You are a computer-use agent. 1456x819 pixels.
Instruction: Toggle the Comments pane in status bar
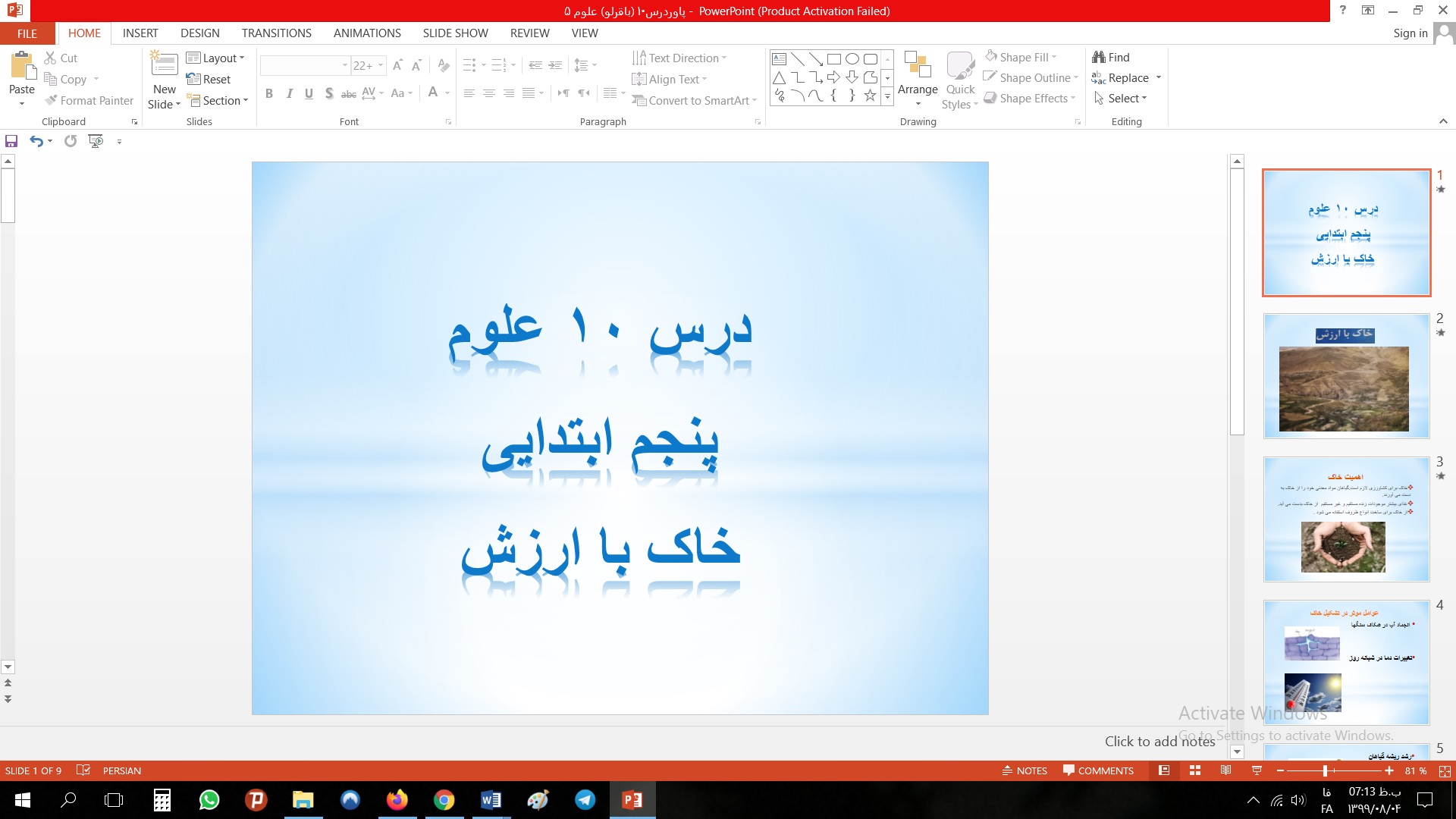pos(1098,770)
